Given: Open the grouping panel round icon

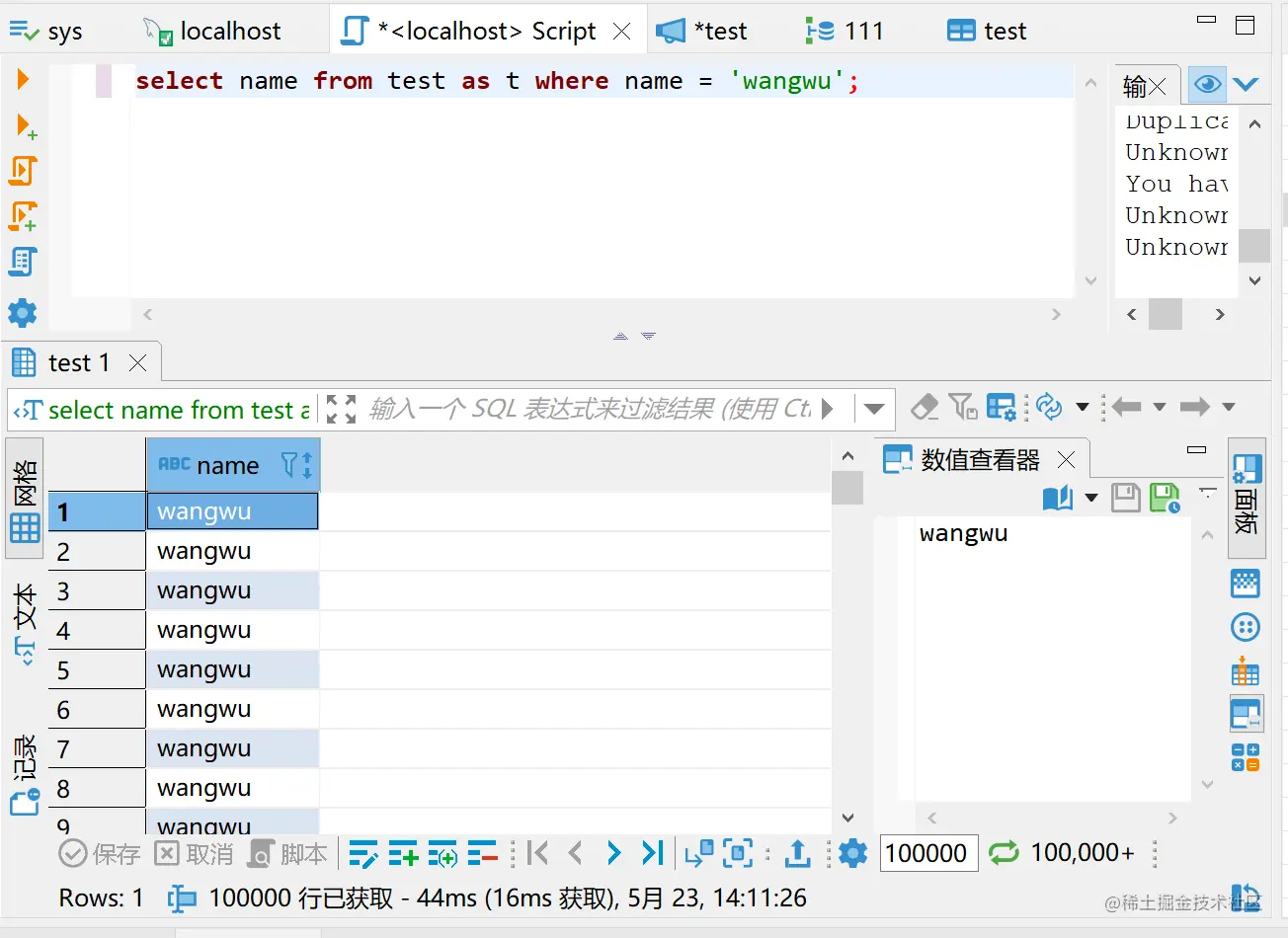Looking at the screenshot, I should pyautogui.click(x=1246, y=627).
